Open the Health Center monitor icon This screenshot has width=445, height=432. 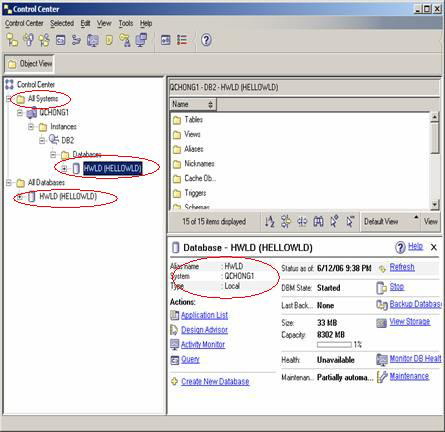(x=93, y=40)
